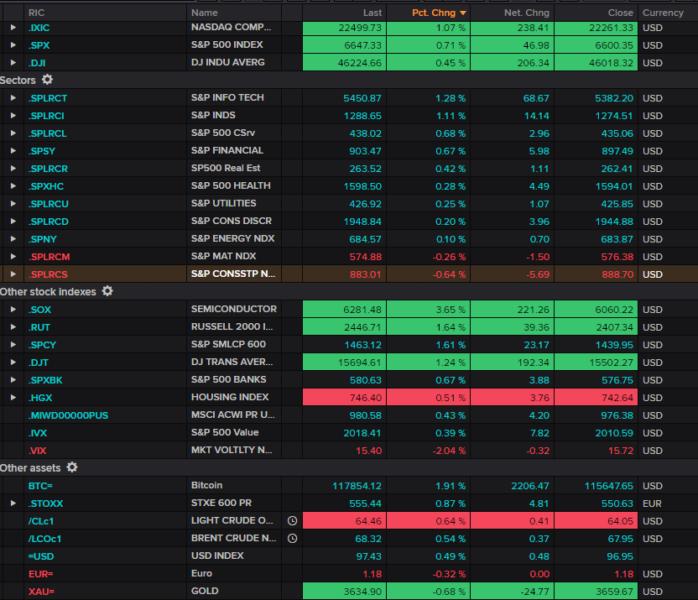
Task: Toggle the Pct. Chng sort arrow
Action: click(x=463, y=13)
